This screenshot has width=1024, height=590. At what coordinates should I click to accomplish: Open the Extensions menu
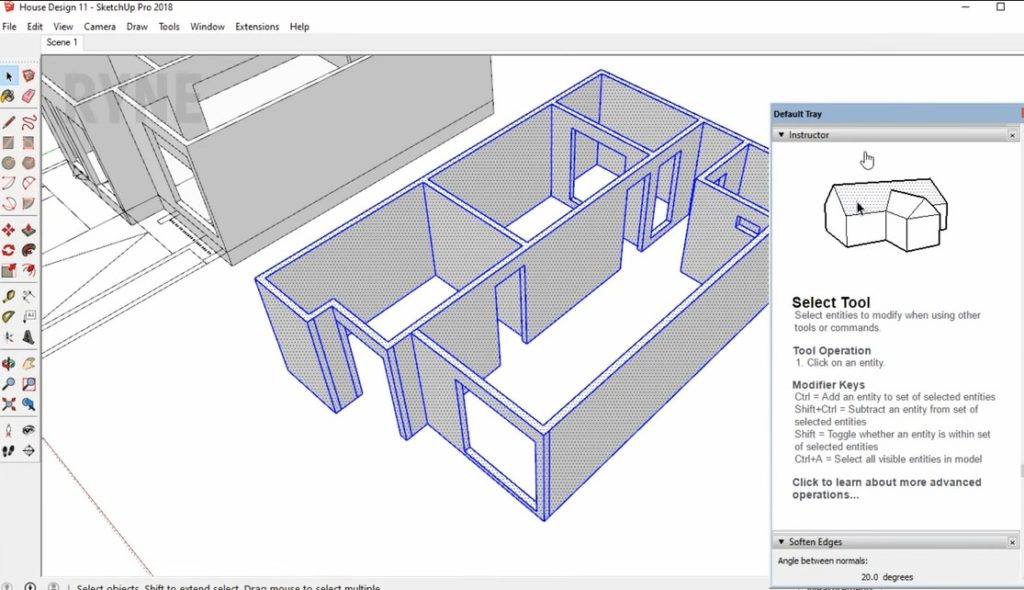point(257,27)
